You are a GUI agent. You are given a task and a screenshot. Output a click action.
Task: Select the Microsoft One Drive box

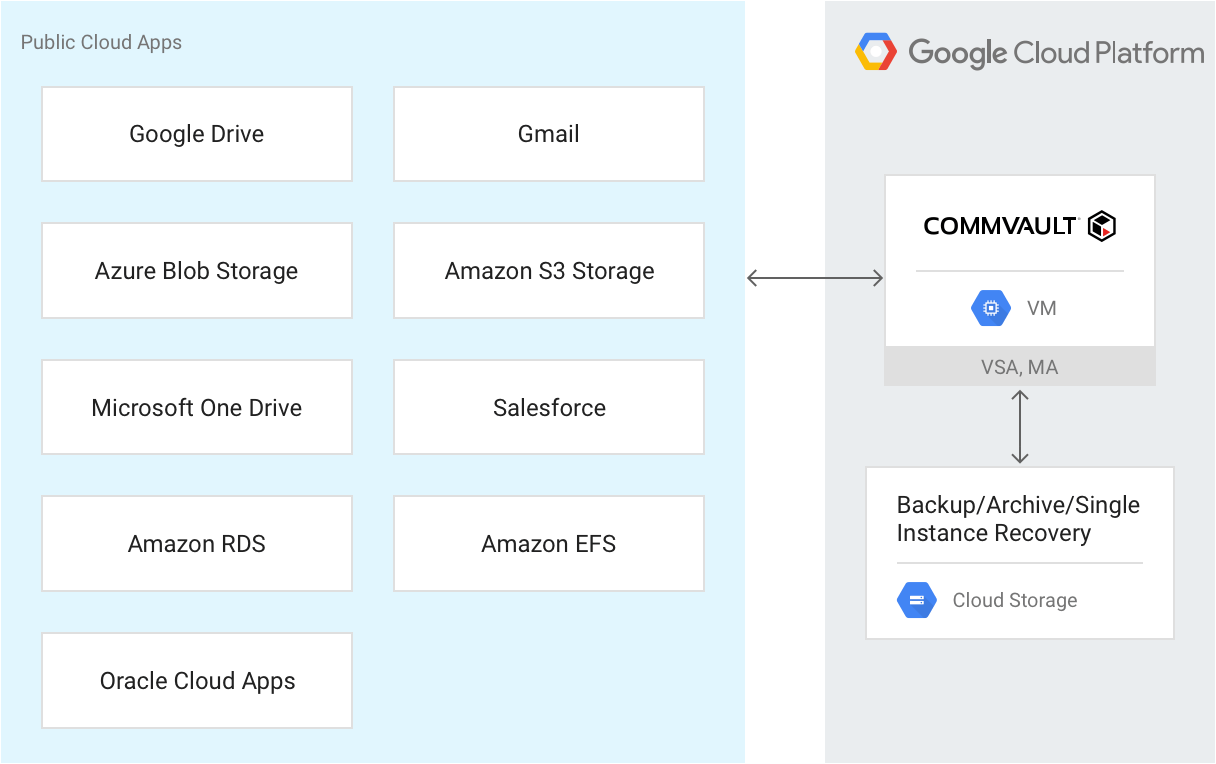(x=197, y=408)
